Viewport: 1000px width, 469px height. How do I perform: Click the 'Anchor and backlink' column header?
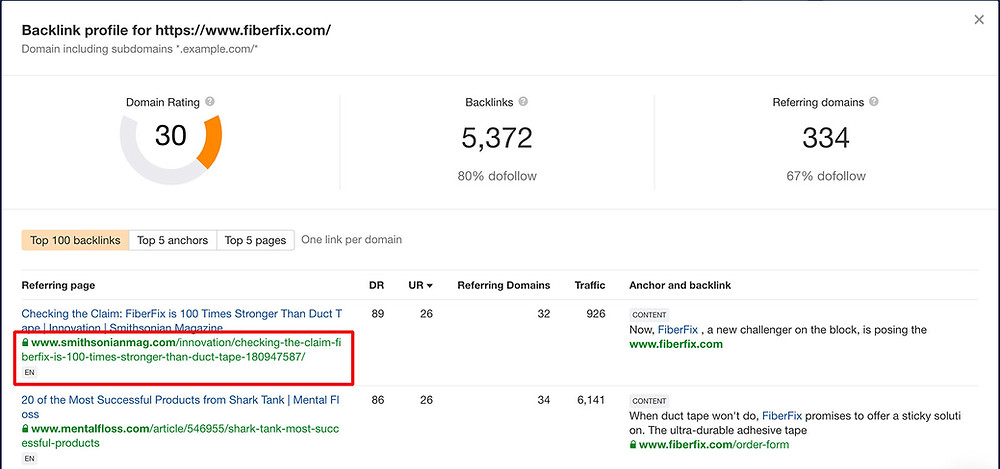coord(680,285)
